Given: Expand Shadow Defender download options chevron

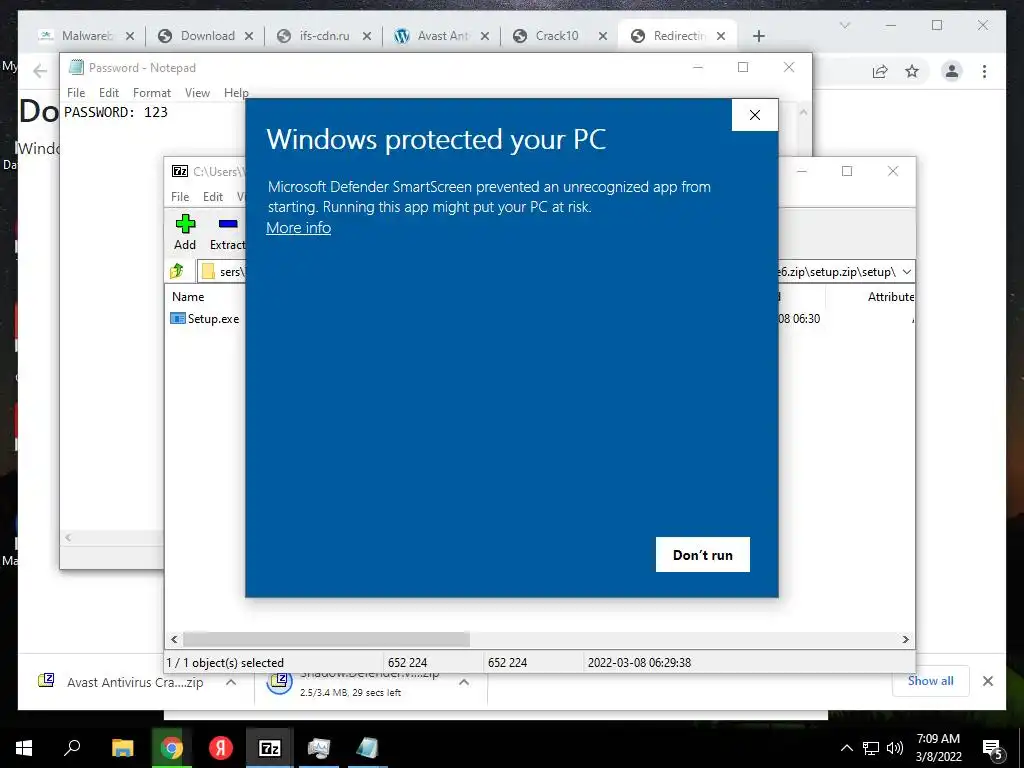Looking at the screenshot, I should pos(464,682).
